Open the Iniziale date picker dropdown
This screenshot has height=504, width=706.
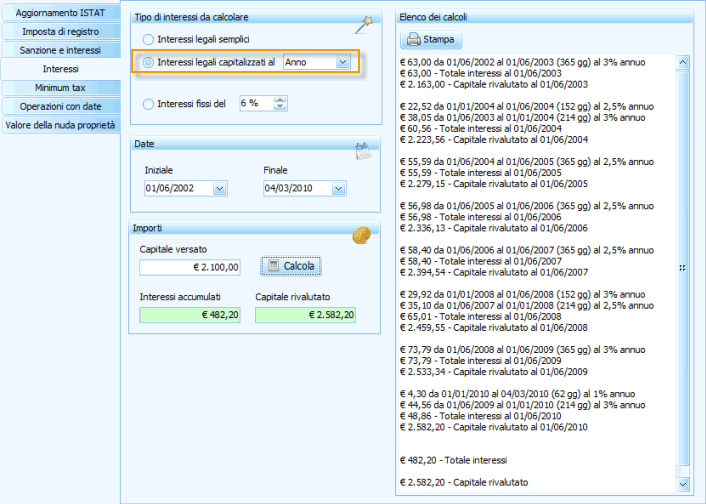tap(220, 189)
